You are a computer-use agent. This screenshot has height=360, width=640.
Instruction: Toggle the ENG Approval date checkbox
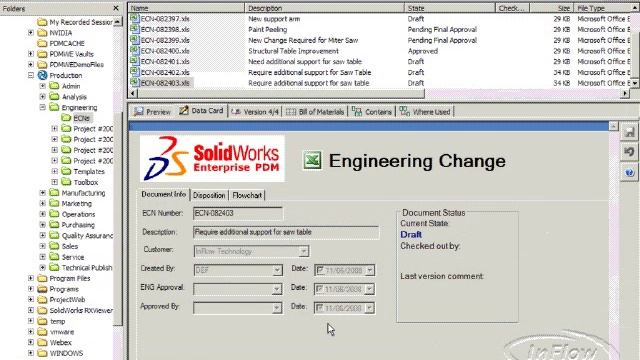tap(320, 289)
